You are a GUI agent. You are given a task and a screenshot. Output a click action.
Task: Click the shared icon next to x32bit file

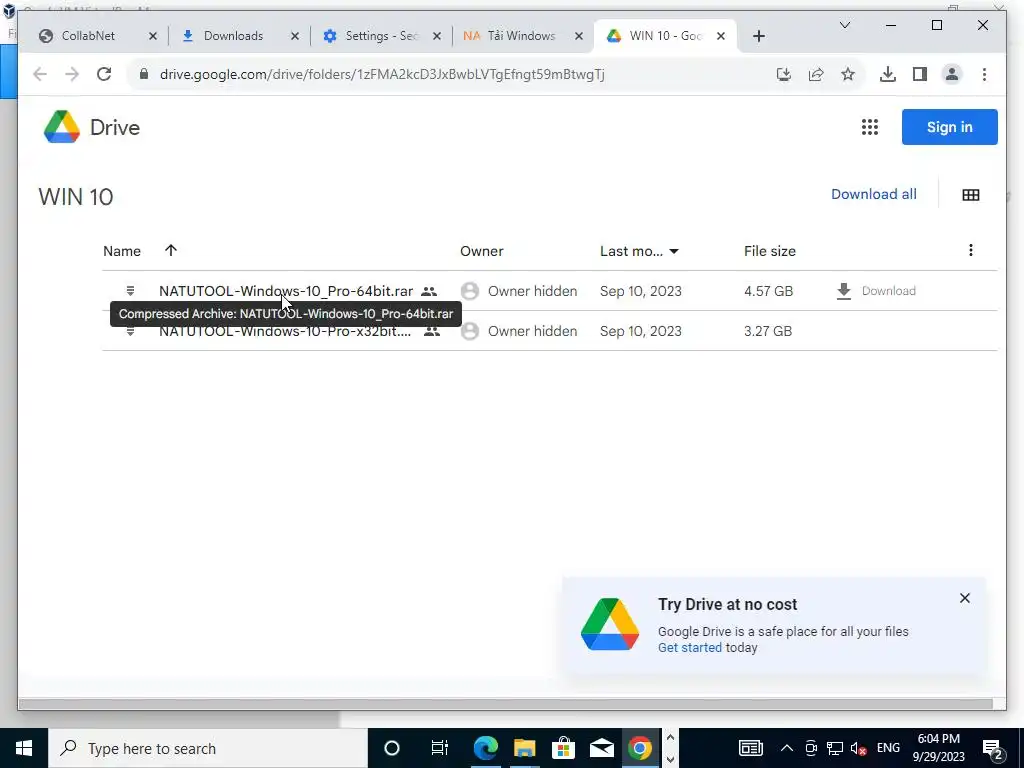pyautogui.click(x=432, y=332)
